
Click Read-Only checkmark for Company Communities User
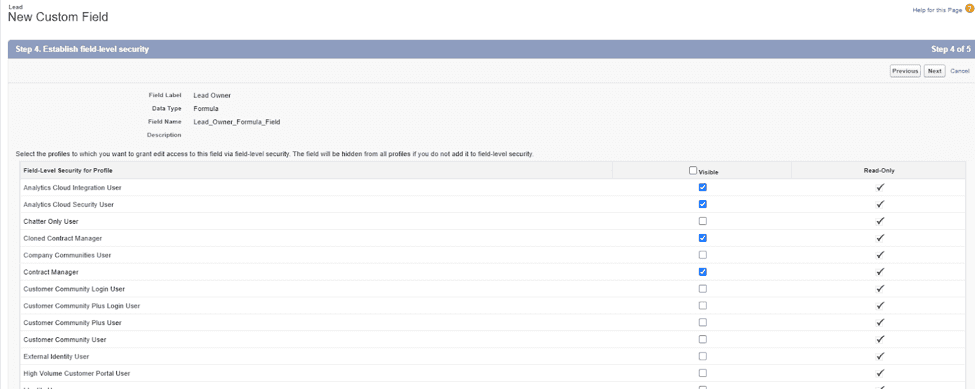(880, 255)
